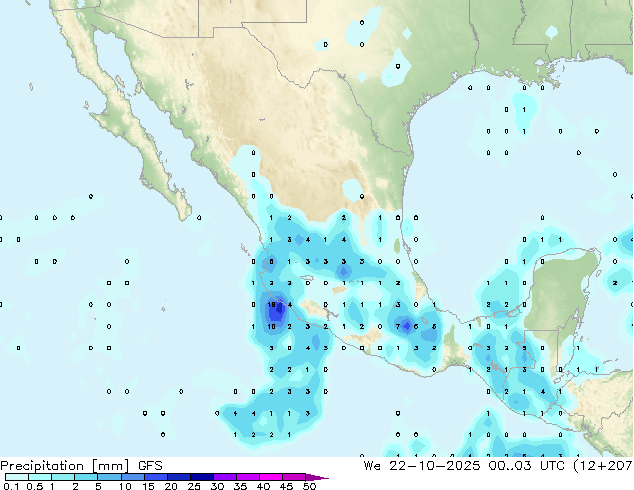
Task: Click the southern tip of Baja California
Action: pyautogui.click(x=184, y=214)
